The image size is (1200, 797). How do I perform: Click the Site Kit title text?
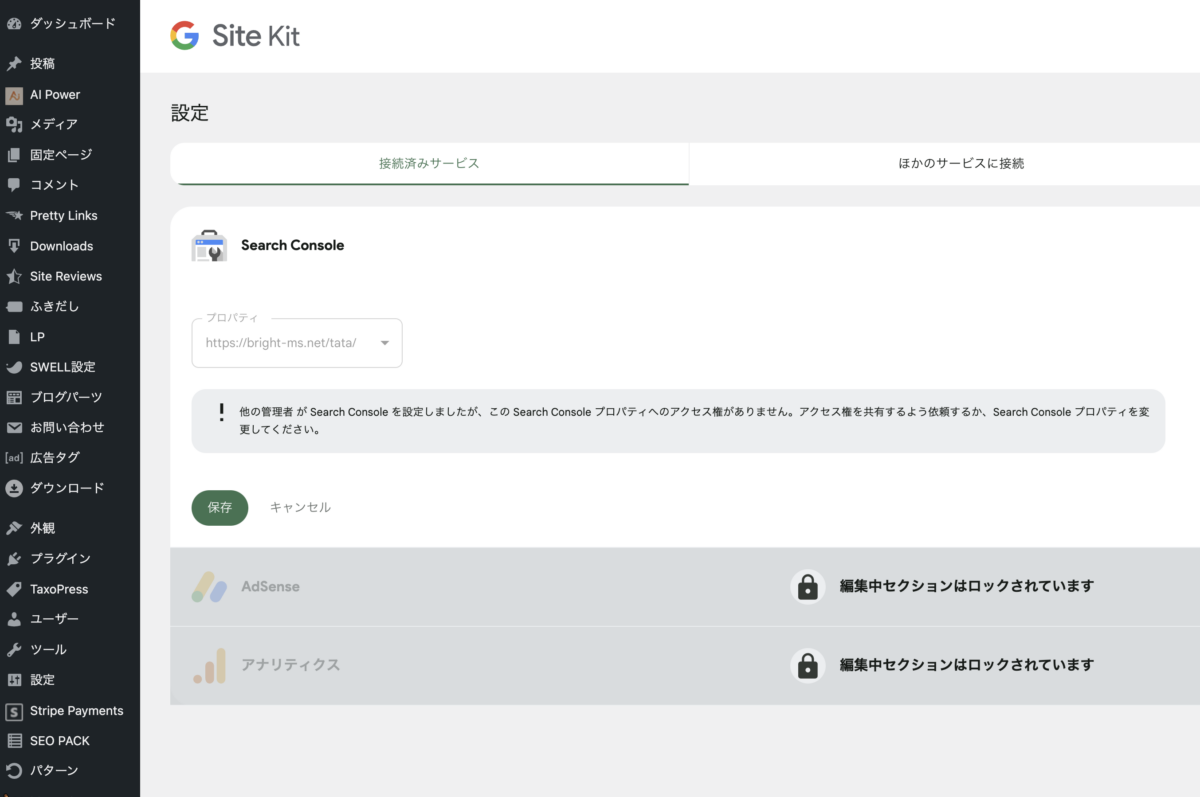pyautogui.click(x=256, y=36)
